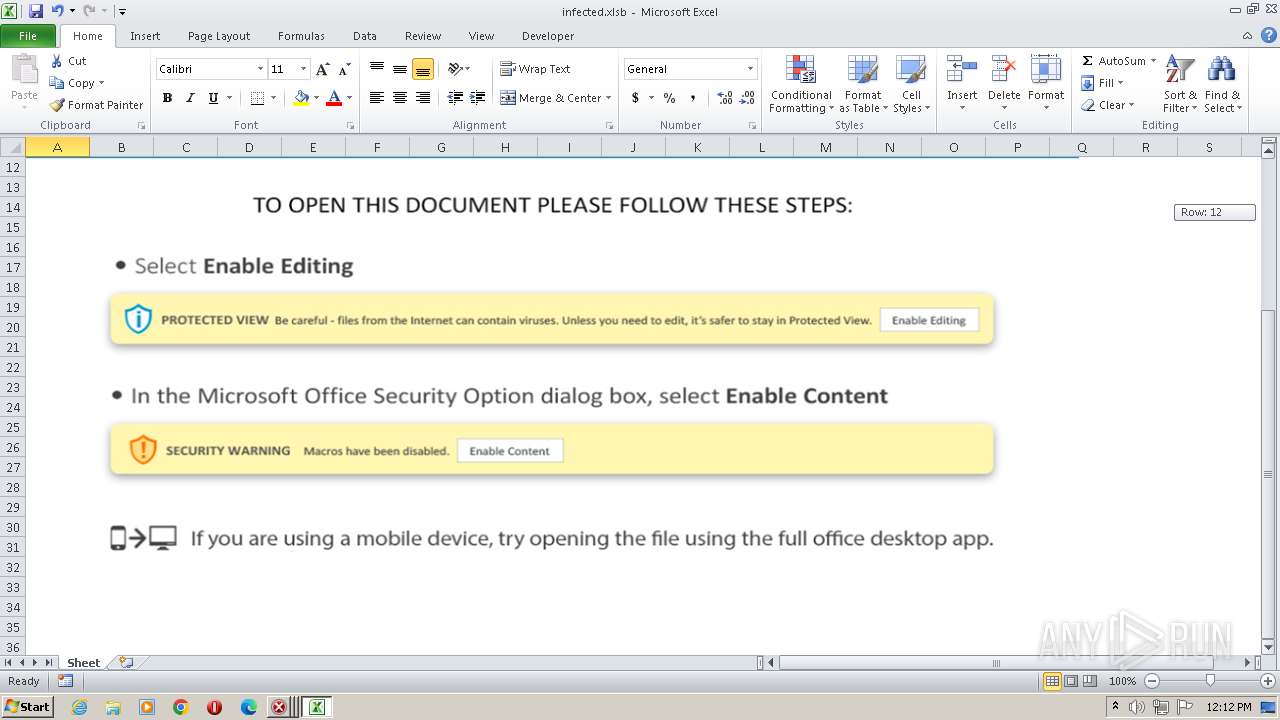Expand the Fill Color dropdown arrow
Viewport: 1280px width, 720px height.
[x=316, y=98]
